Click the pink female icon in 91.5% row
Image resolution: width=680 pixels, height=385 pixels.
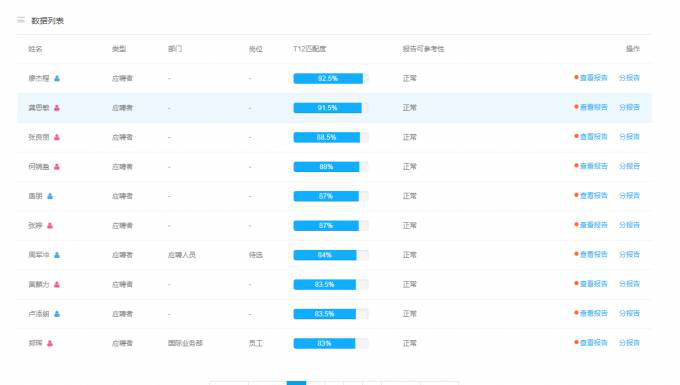[57, 108]
